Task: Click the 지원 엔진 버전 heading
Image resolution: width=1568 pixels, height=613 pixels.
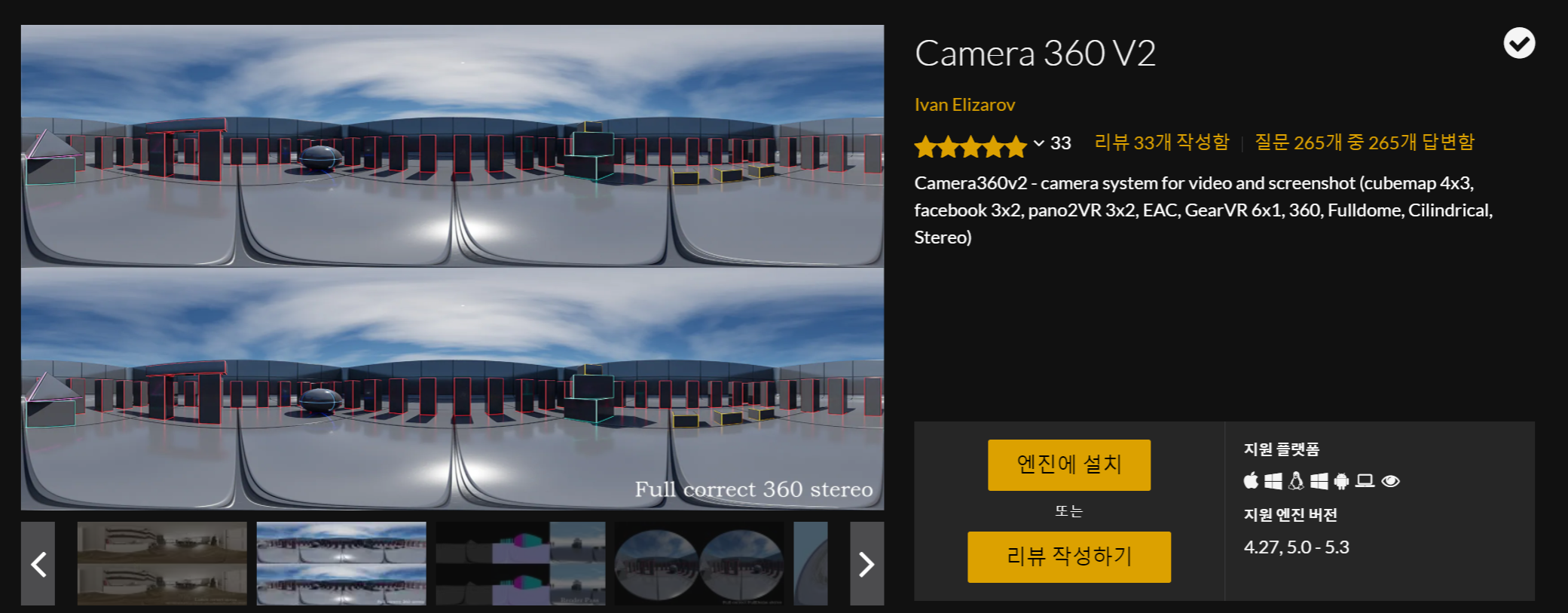Action: 1290,515
